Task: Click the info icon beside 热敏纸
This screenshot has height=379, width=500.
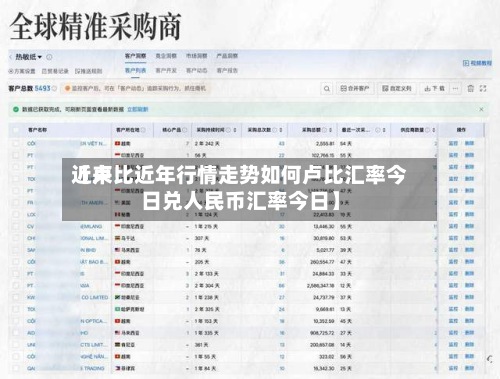Action: click(x=49, y=57)
